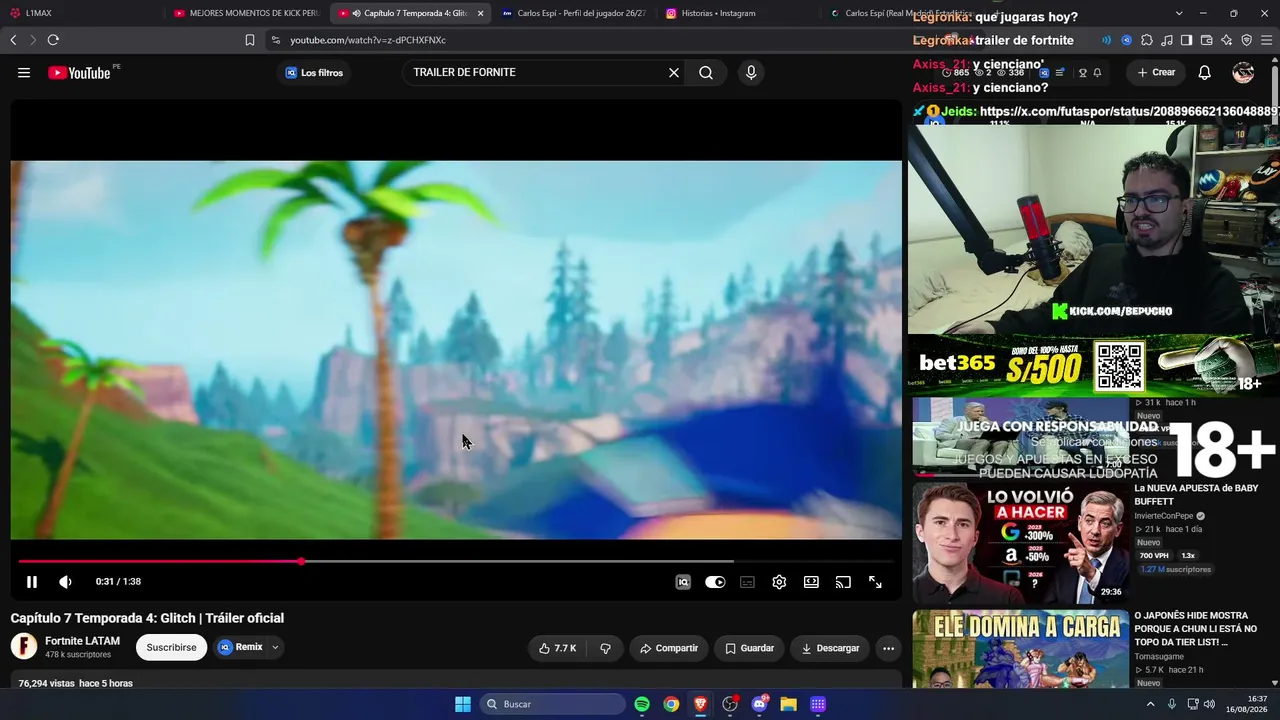The height and width of the screenshot is (720, 1280).
Task: Click the IQ icon in player controls
Action: 683,582
